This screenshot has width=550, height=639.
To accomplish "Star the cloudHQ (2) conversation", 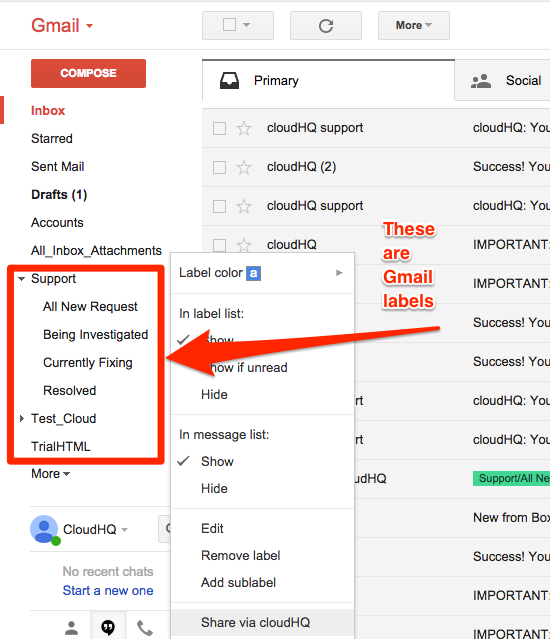I will 244,167.
